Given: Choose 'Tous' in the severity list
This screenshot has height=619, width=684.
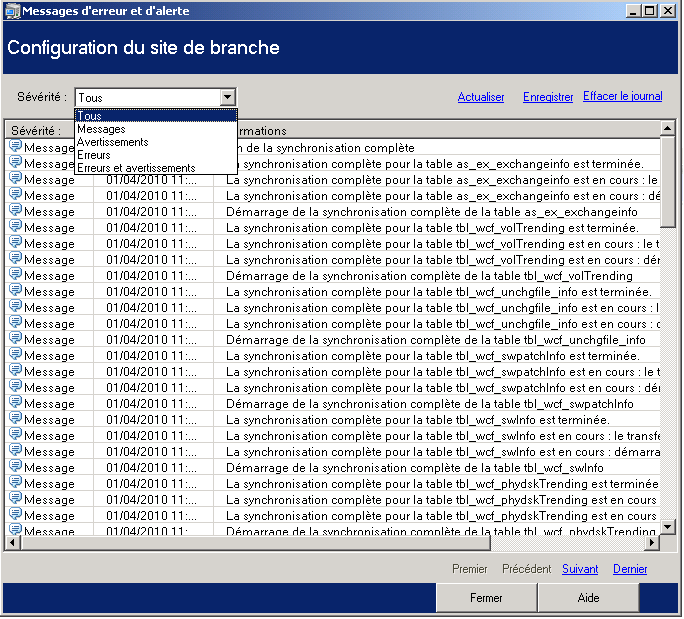Looking at the screenshot, I should 157,116.
